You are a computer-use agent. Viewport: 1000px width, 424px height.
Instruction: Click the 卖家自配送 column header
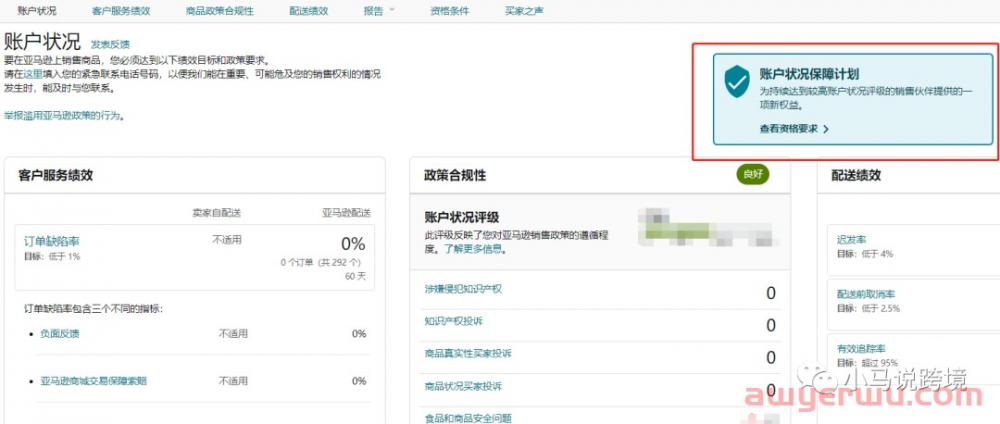click(x=217, y=212)
